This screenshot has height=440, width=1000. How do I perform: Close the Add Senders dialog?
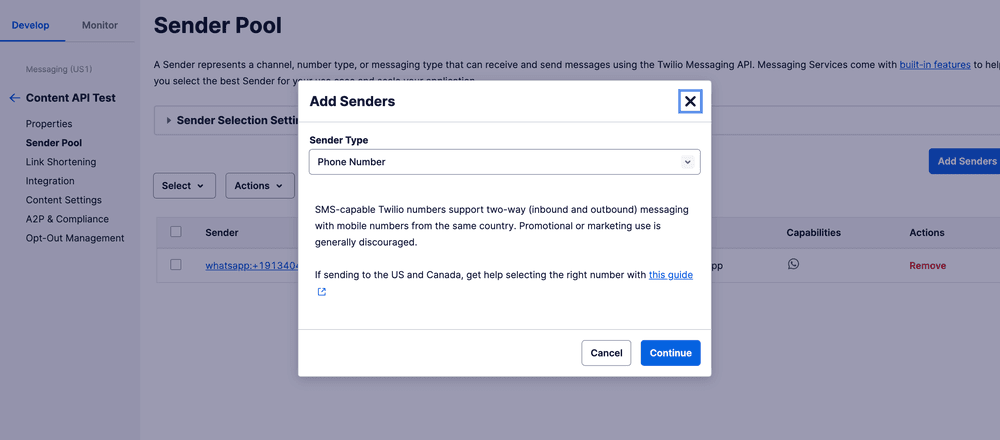click(x=690, y=101)
